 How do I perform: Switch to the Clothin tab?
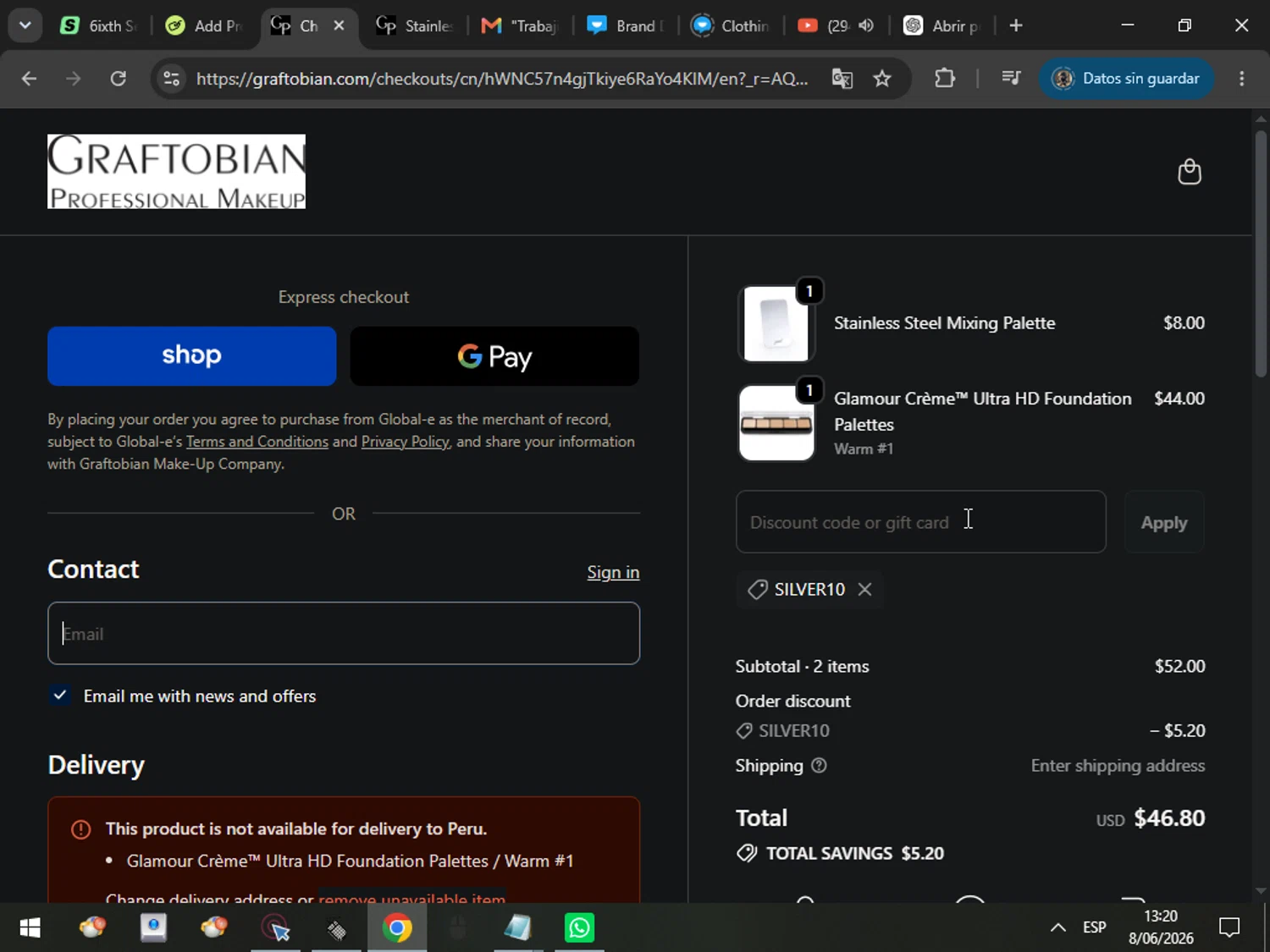(730, 26)
